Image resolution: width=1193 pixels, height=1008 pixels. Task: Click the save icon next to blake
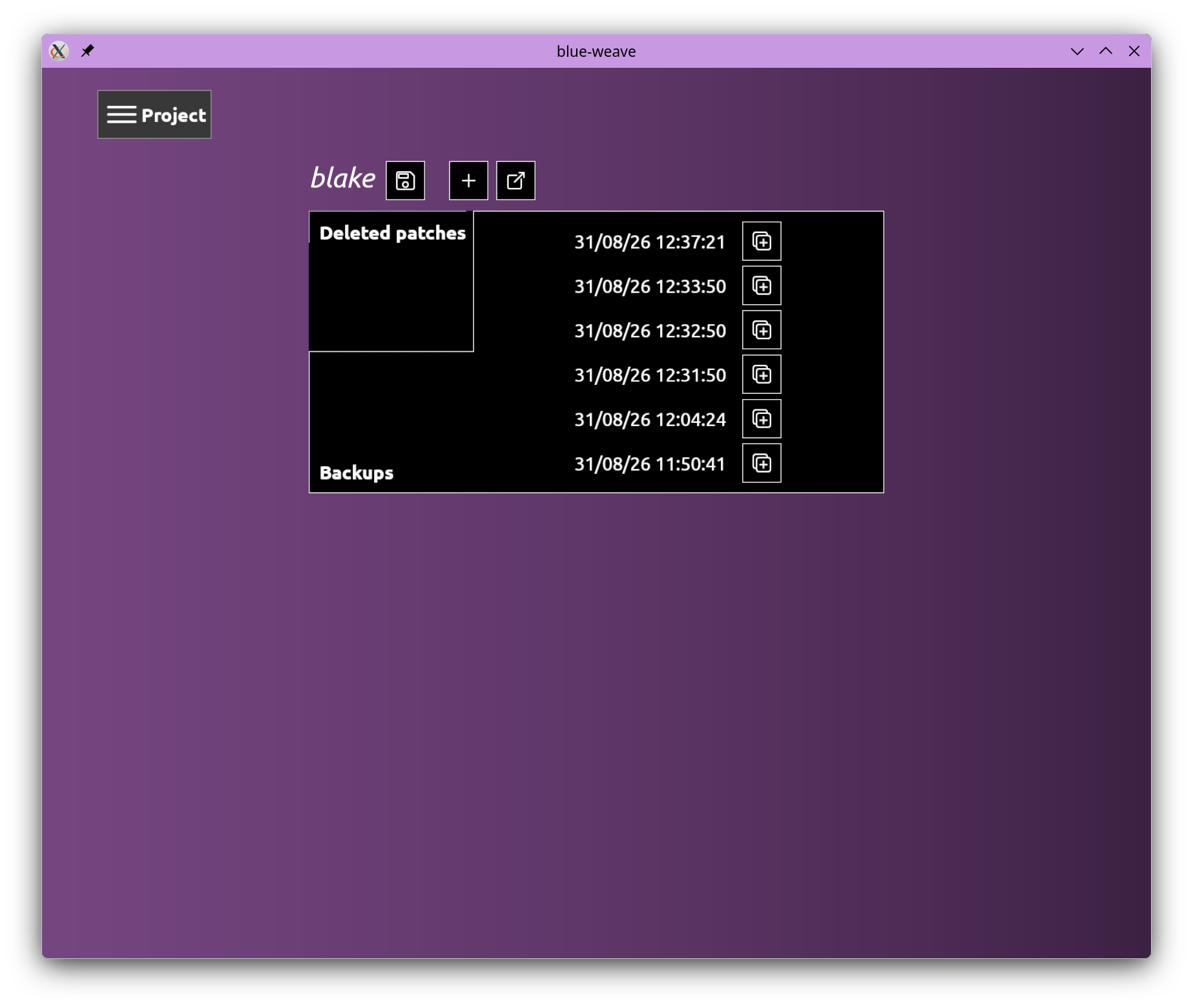(405, 181)
